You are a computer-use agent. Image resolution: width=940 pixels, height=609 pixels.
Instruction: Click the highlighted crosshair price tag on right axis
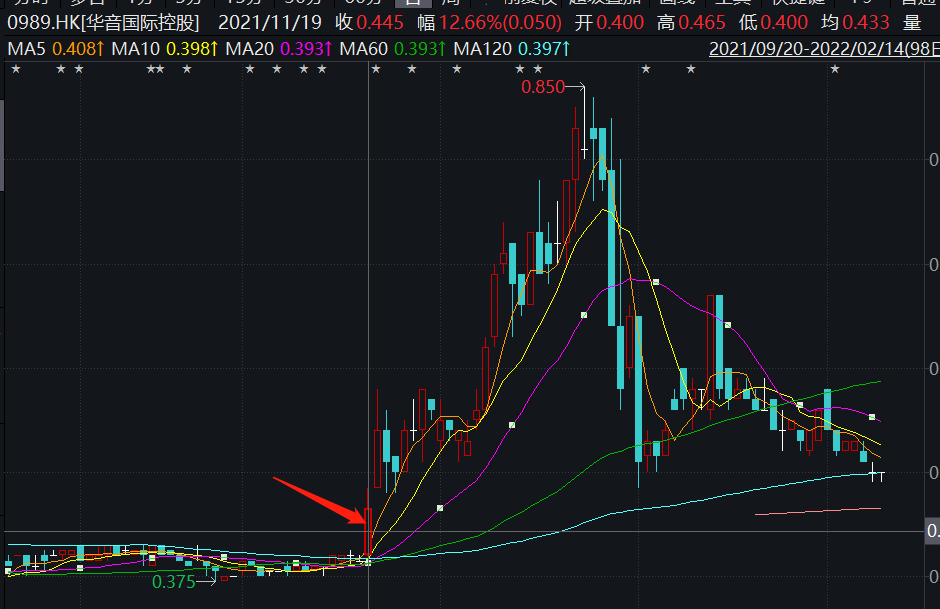(932, 531)
